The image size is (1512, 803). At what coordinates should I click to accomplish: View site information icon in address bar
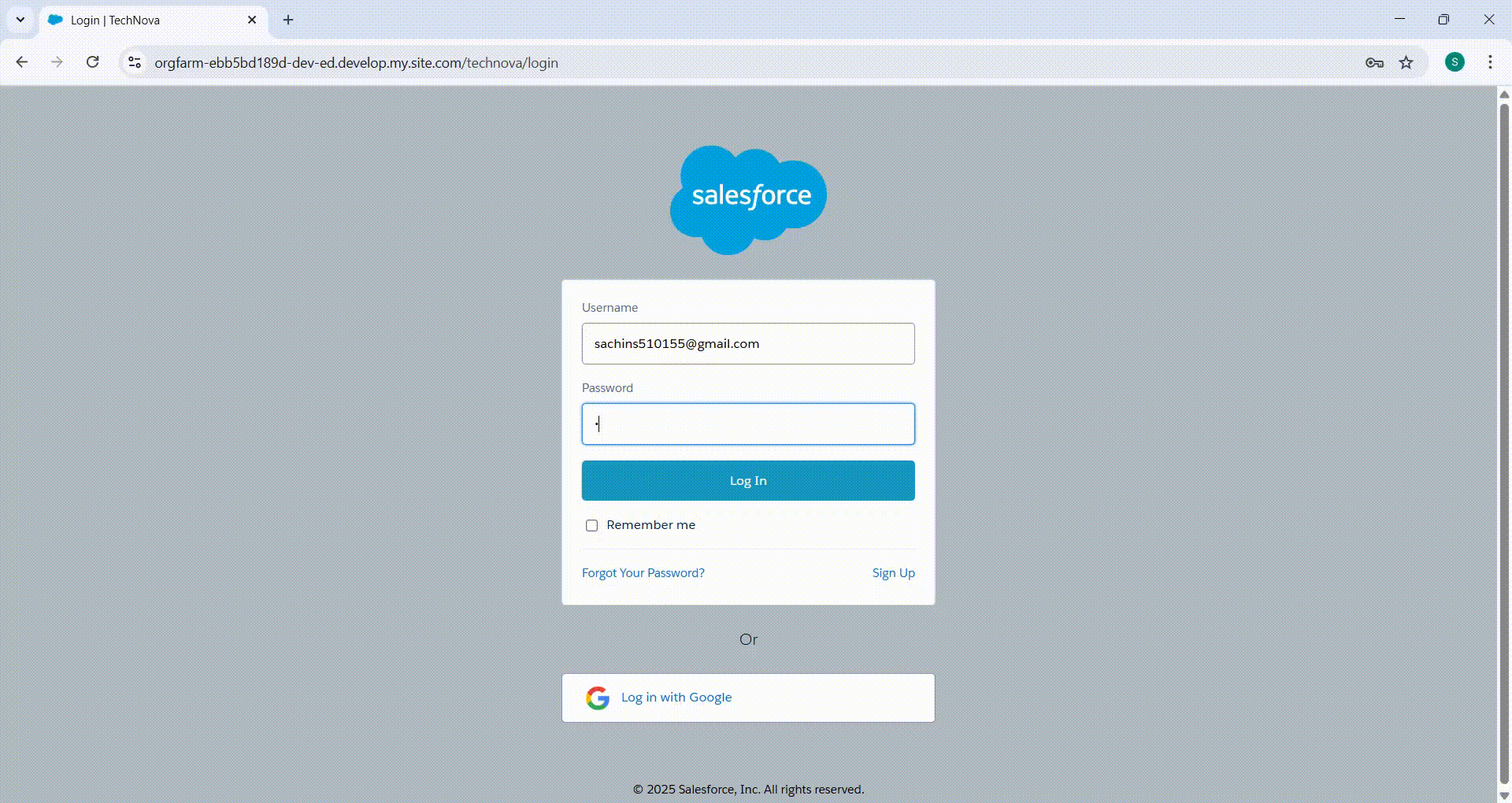click(135, 62)
